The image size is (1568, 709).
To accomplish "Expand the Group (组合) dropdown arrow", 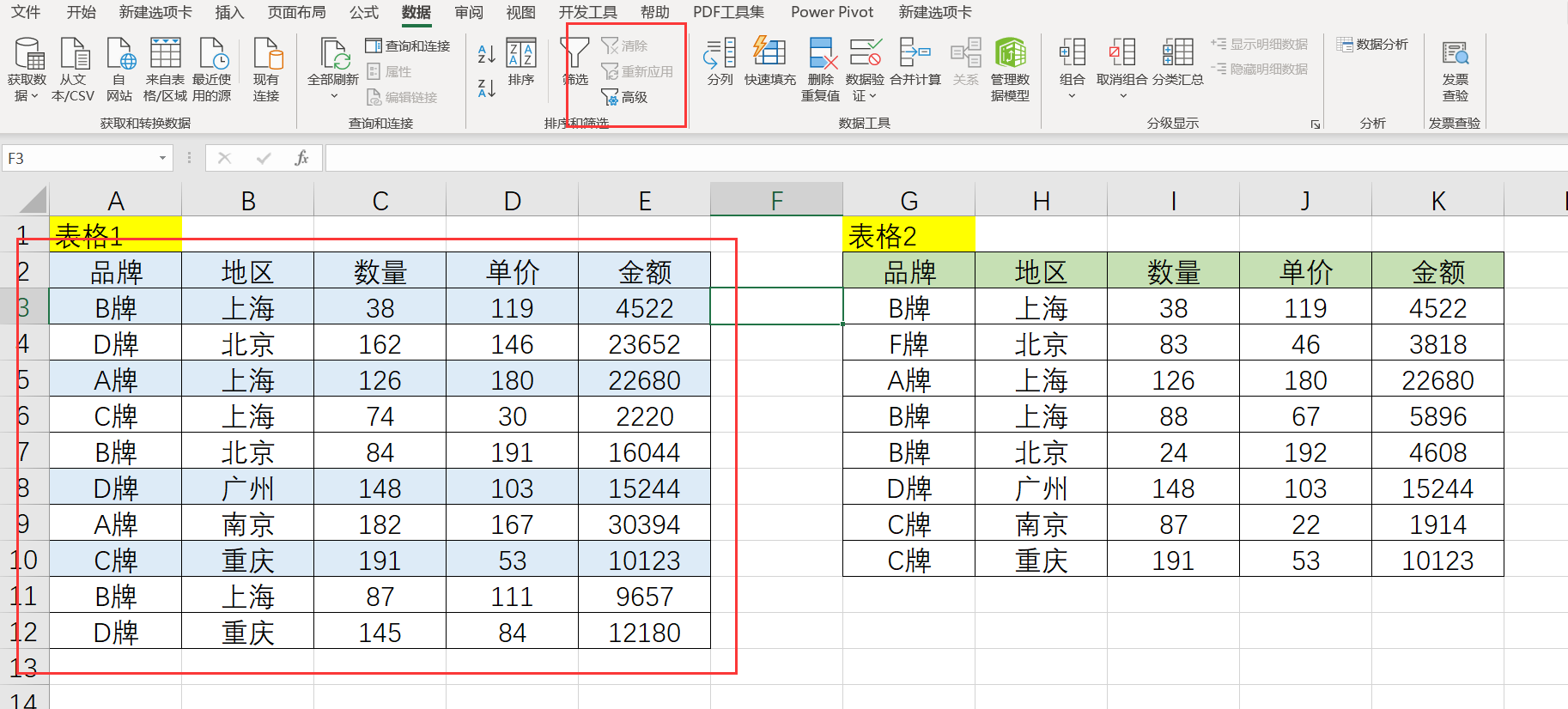I will 1072,96.
